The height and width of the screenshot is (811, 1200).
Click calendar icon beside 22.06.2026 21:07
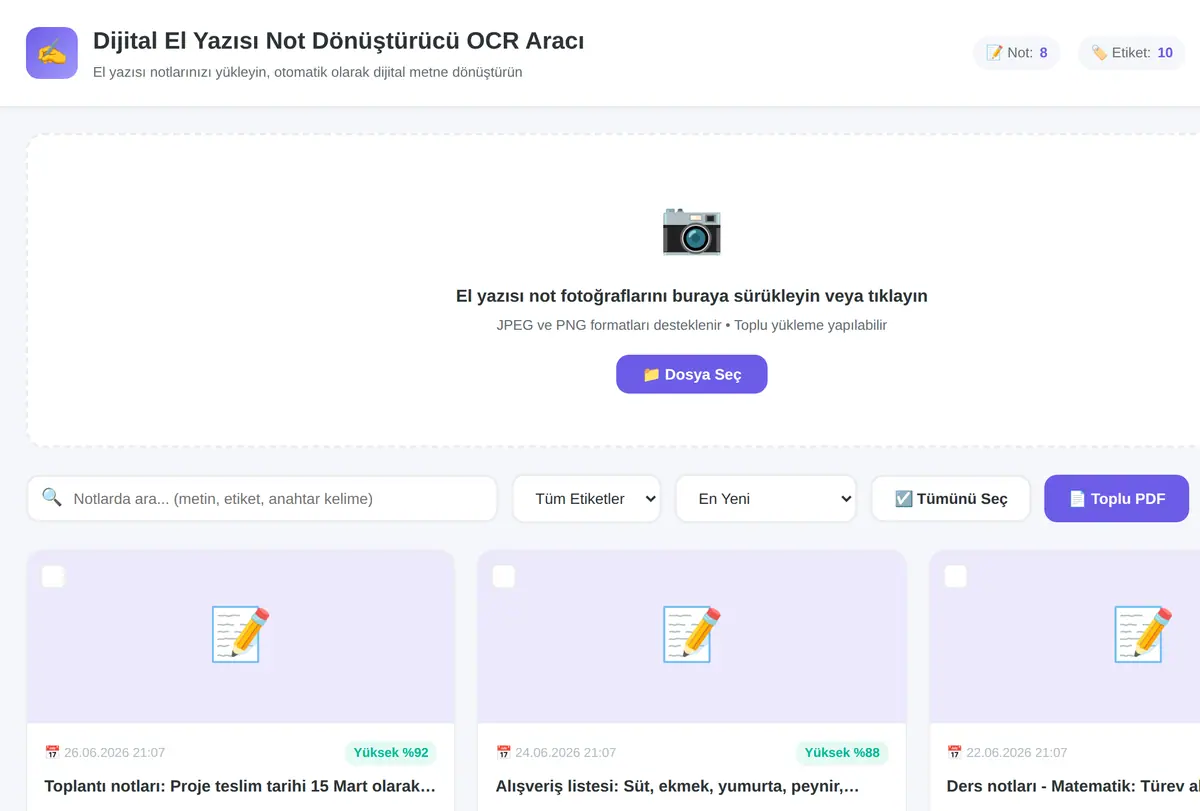(954, 752)
